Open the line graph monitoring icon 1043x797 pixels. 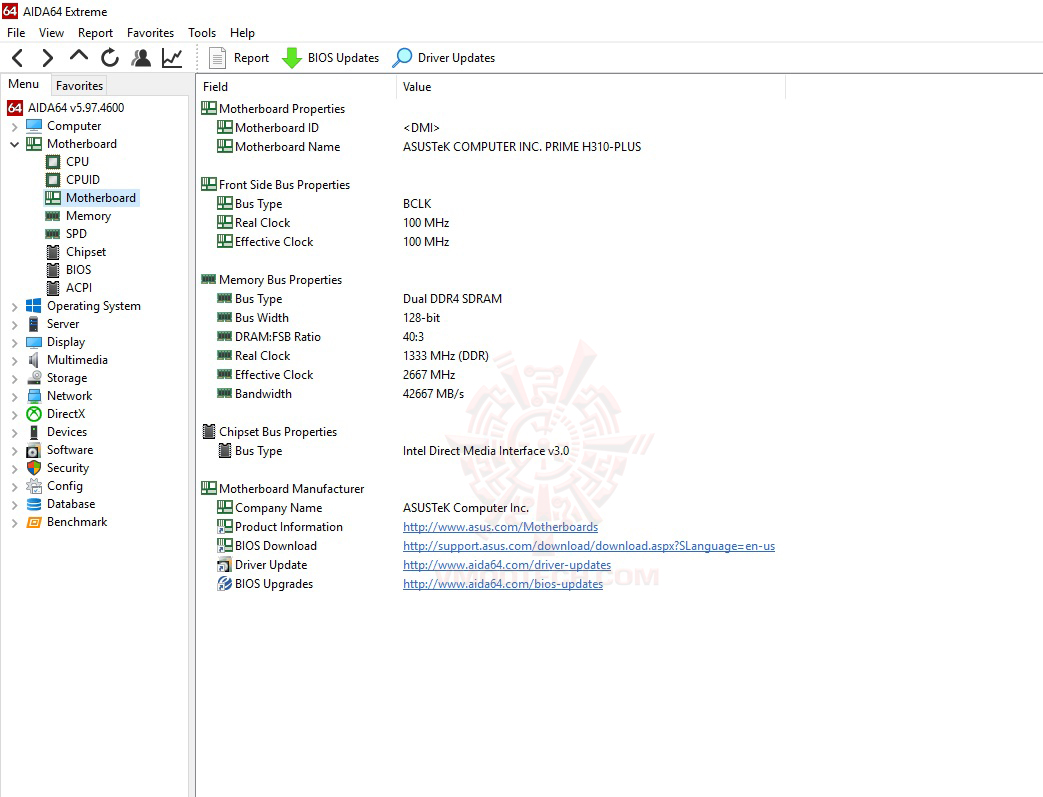(171, 57)
